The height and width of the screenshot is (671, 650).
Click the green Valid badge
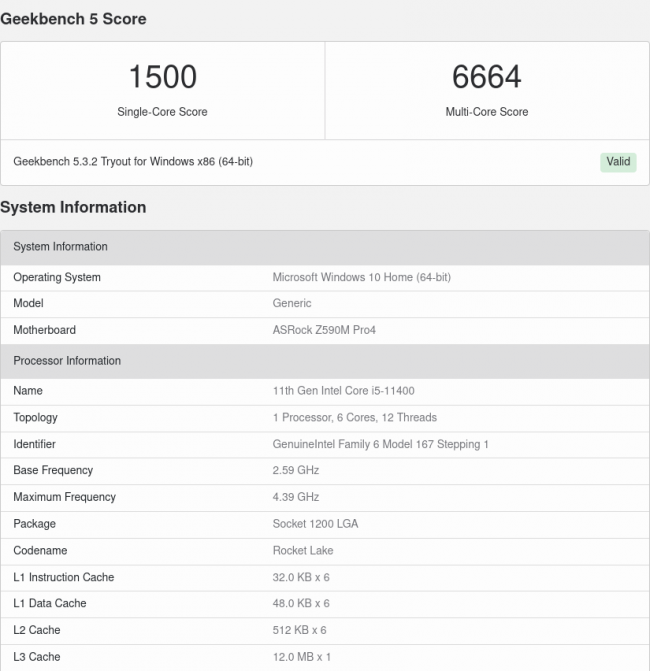618,162
